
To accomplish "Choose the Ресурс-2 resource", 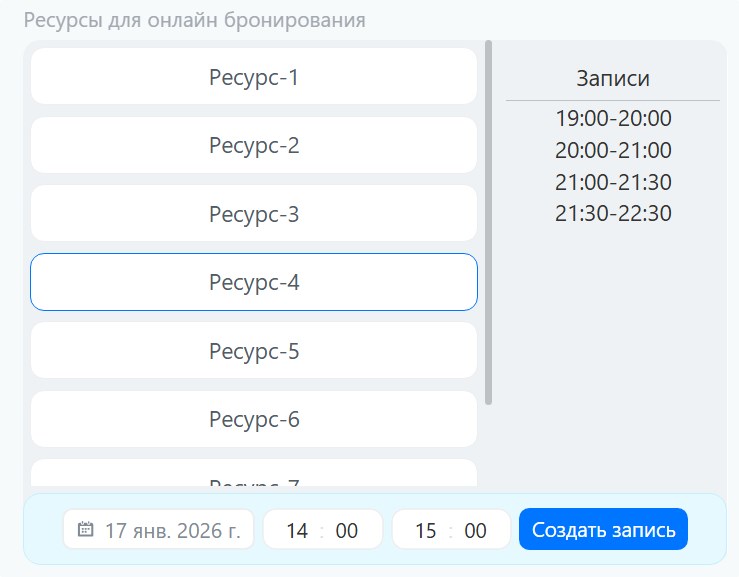I will tap(254, 145).
